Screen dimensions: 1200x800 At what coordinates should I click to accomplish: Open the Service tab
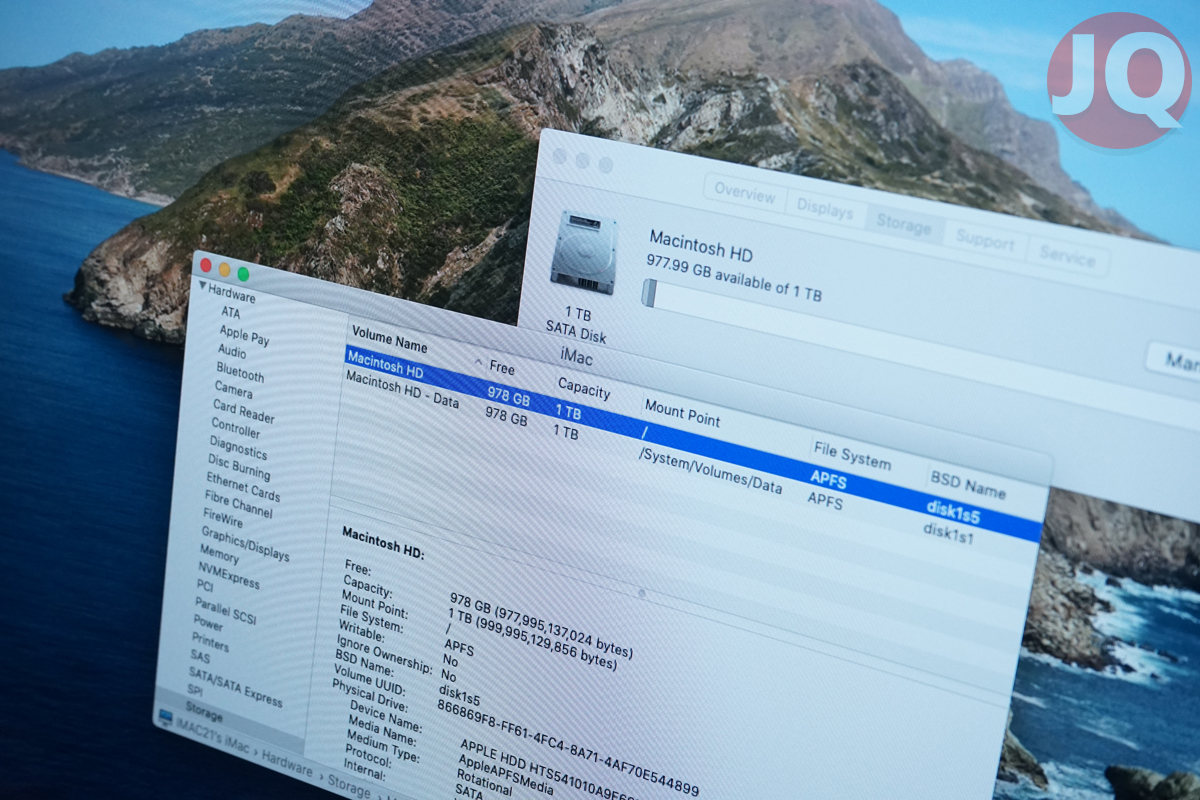pyautogui.click(x=1067, y=257)
